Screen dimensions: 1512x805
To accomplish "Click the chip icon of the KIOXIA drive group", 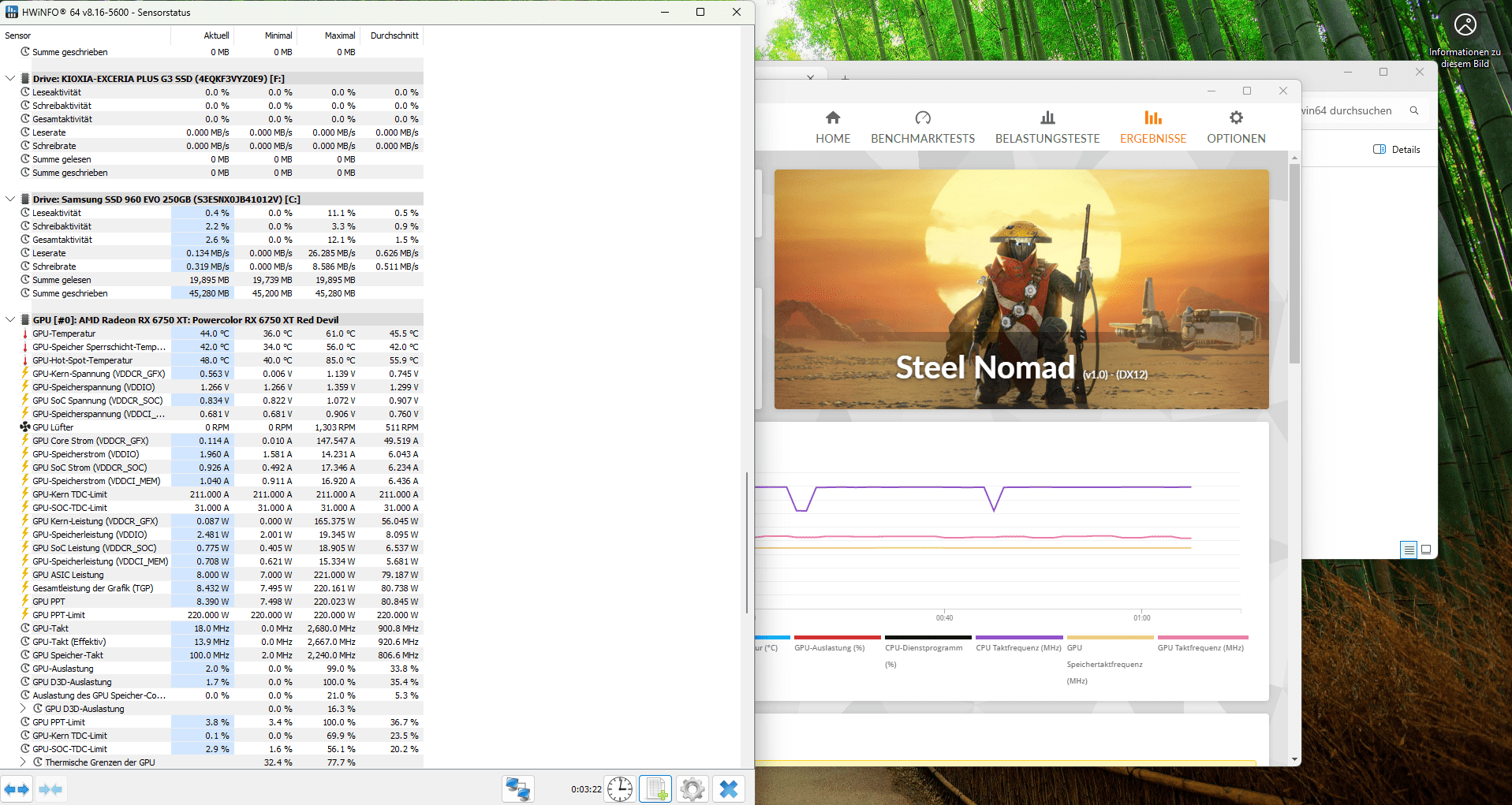I will point(25,79).
